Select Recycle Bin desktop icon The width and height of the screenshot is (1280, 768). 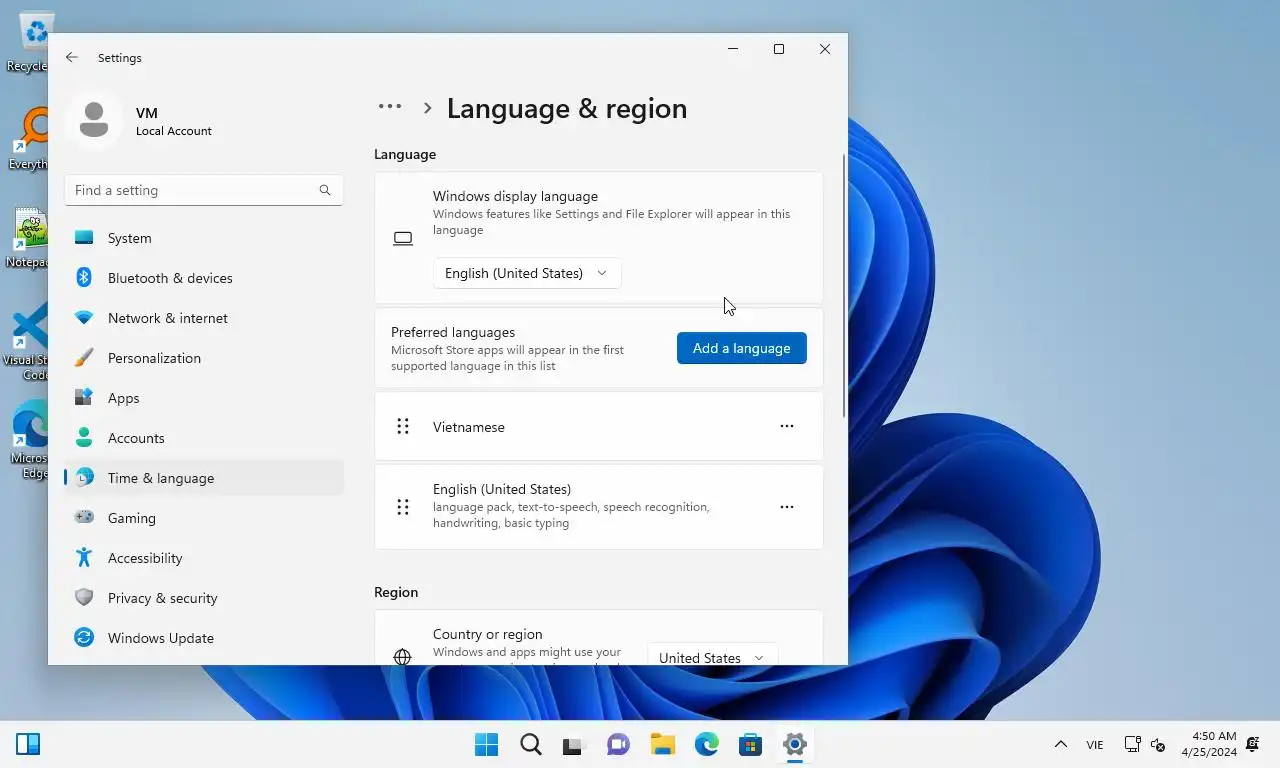click(28, 44)
